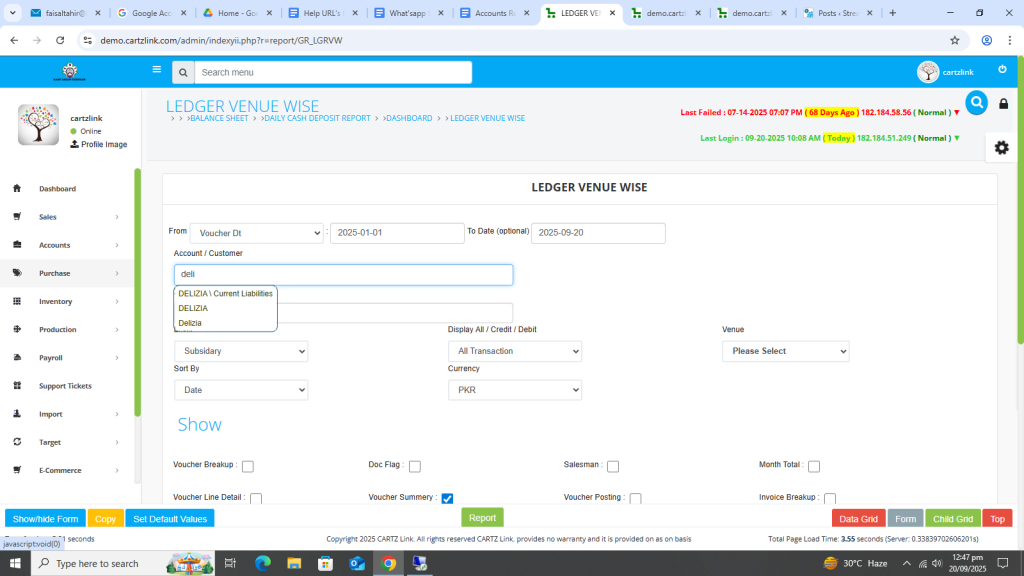Viewport: 1024px width, 576px height.
Task: Expand the Accounts sidebar menu arrow
Action: 117,245
